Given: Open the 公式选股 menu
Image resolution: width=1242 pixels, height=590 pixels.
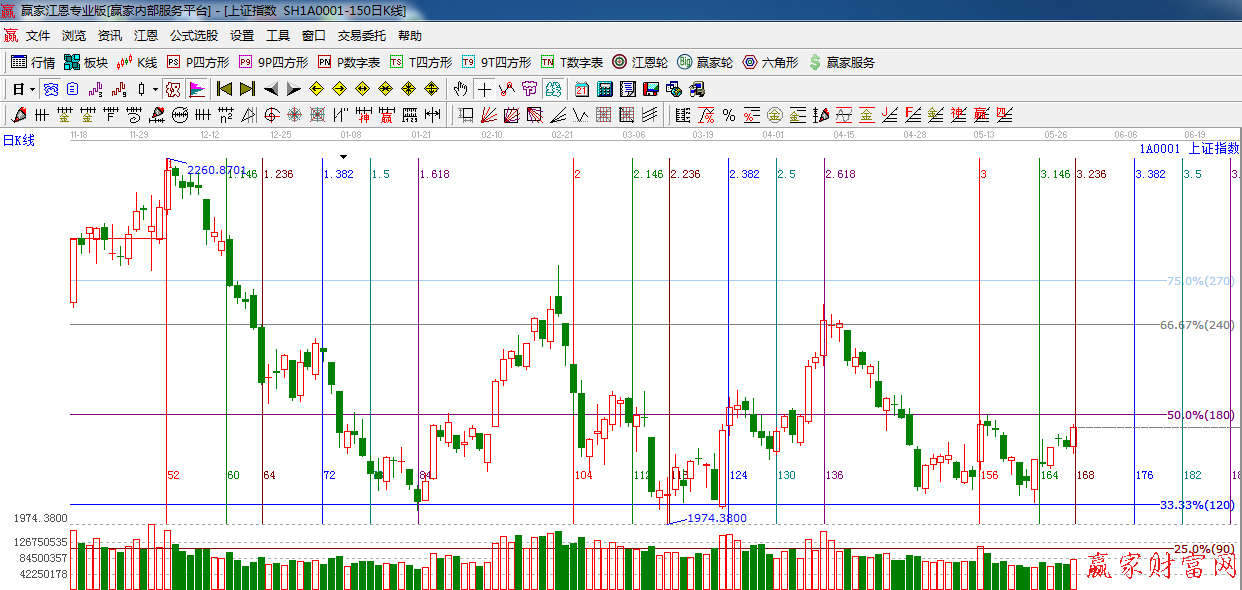Looking at the screenshot, I should click(193, 35).
